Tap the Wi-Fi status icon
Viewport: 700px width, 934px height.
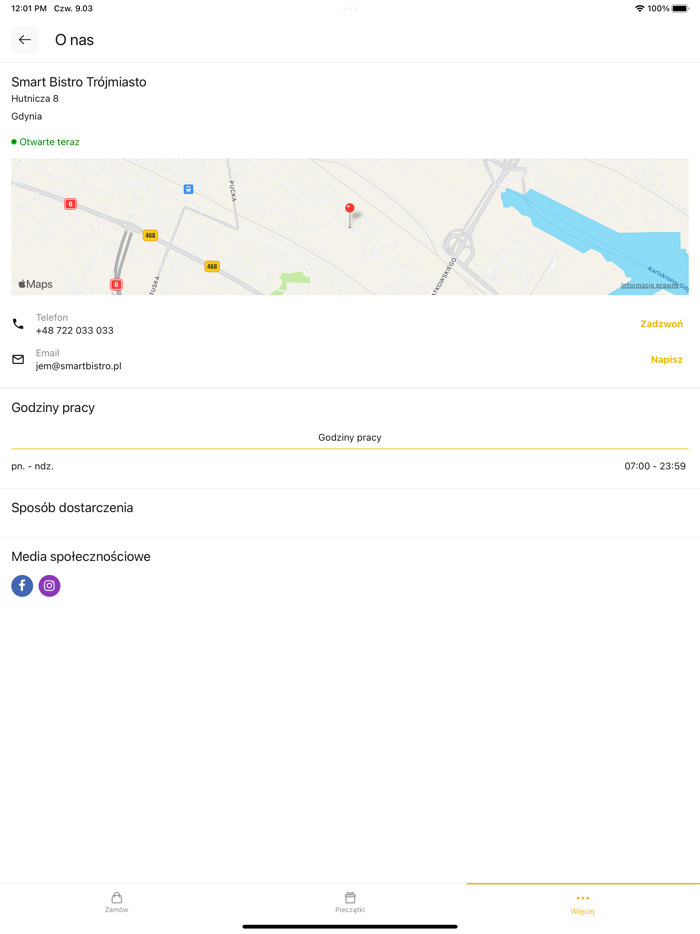pyautogui.click(x=638, y=8)
